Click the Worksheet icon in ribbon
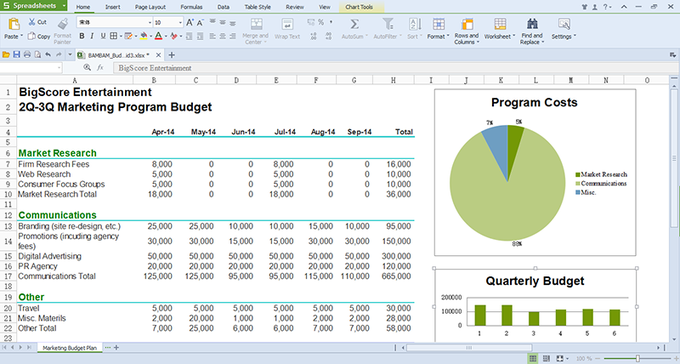680x364 pixels. click(500, 24)
